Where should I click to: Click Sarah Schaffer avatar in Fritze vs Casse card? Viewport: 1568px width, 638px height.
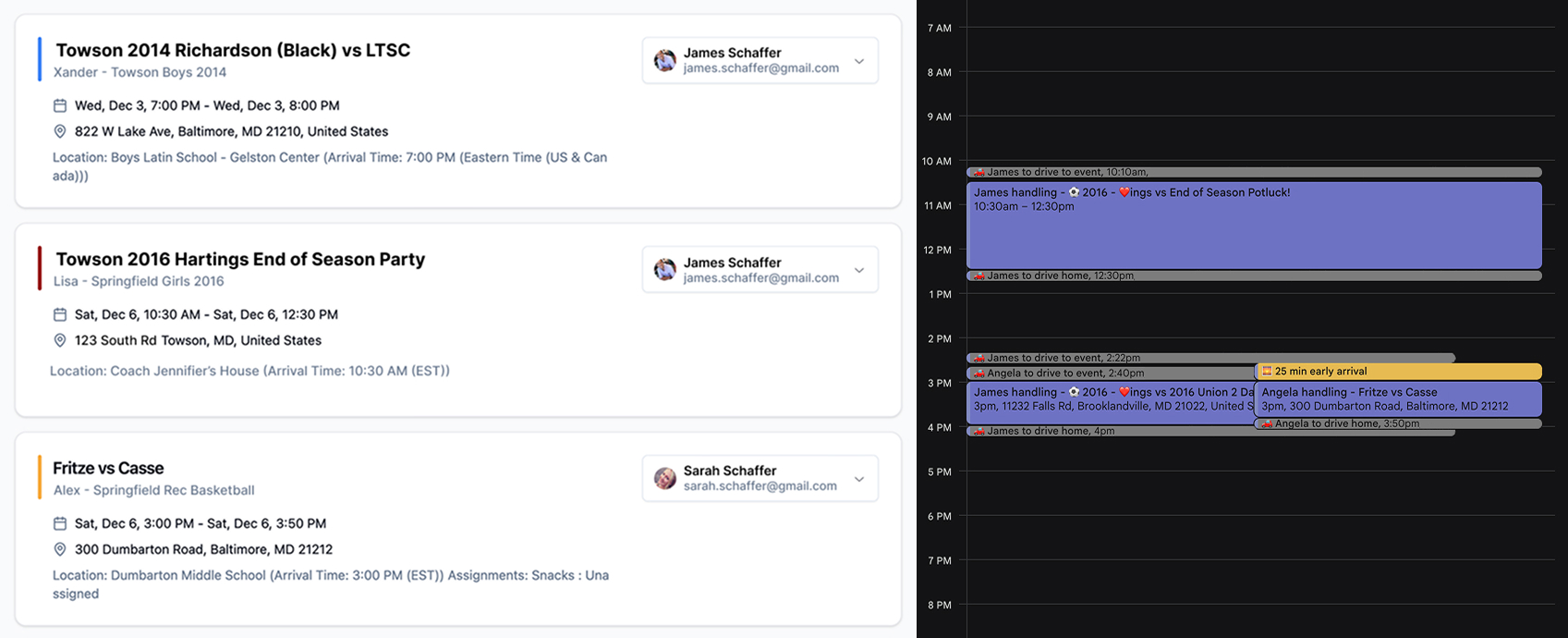[x=665, y=478]
